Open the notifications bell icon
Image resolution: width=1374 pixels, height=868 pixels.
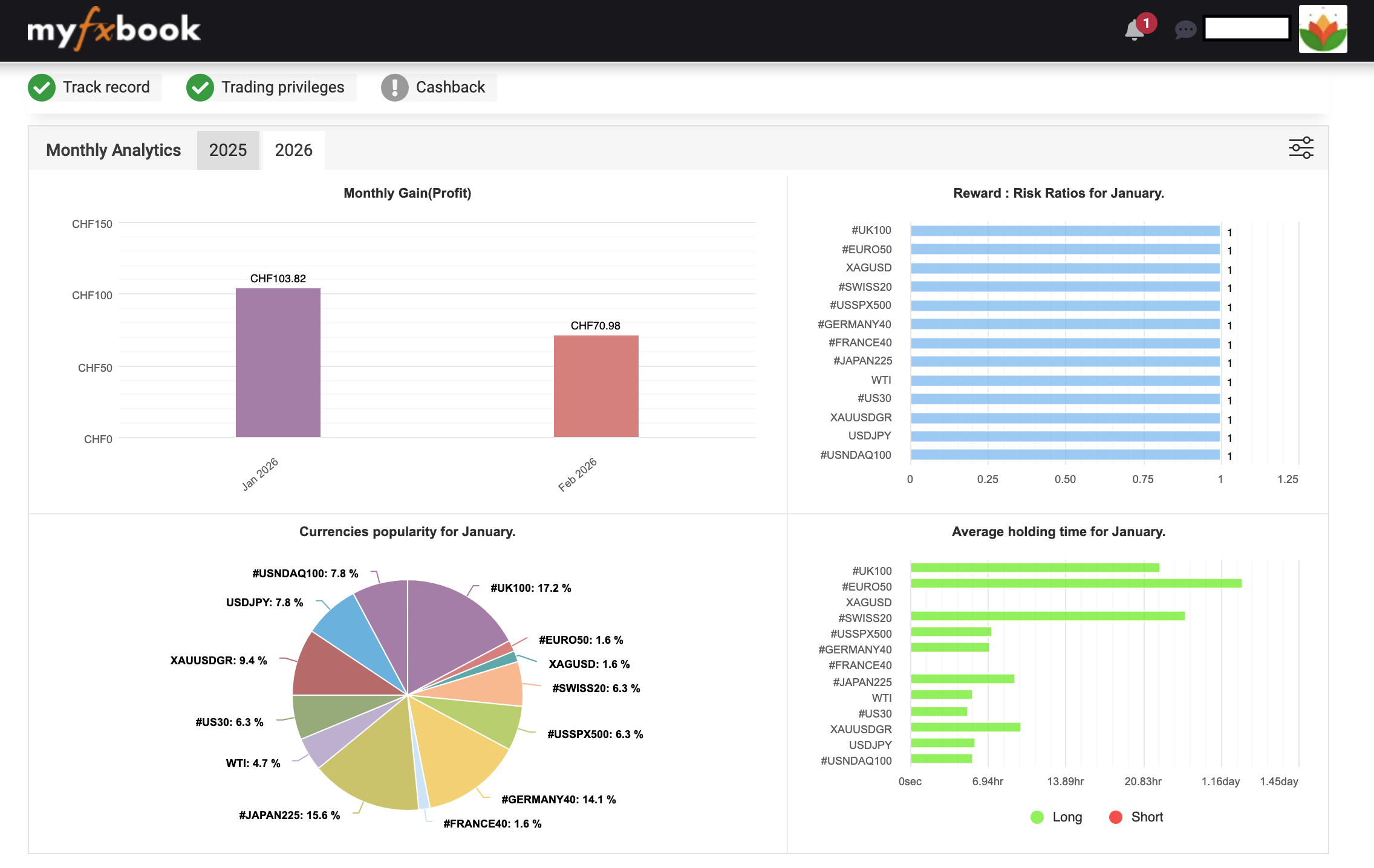(1135, 30)
